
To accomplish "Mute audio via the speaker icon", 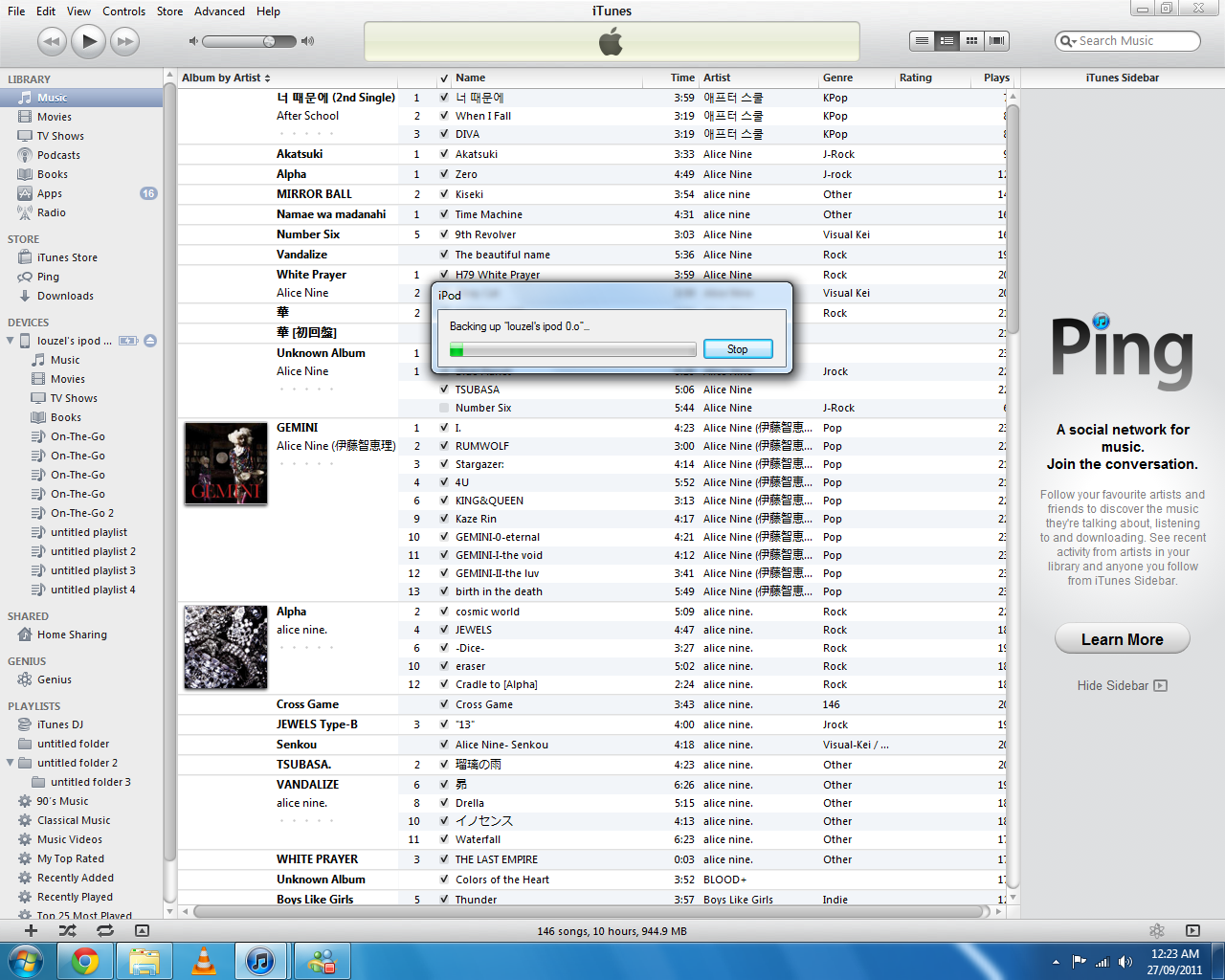I will point(192,41).
